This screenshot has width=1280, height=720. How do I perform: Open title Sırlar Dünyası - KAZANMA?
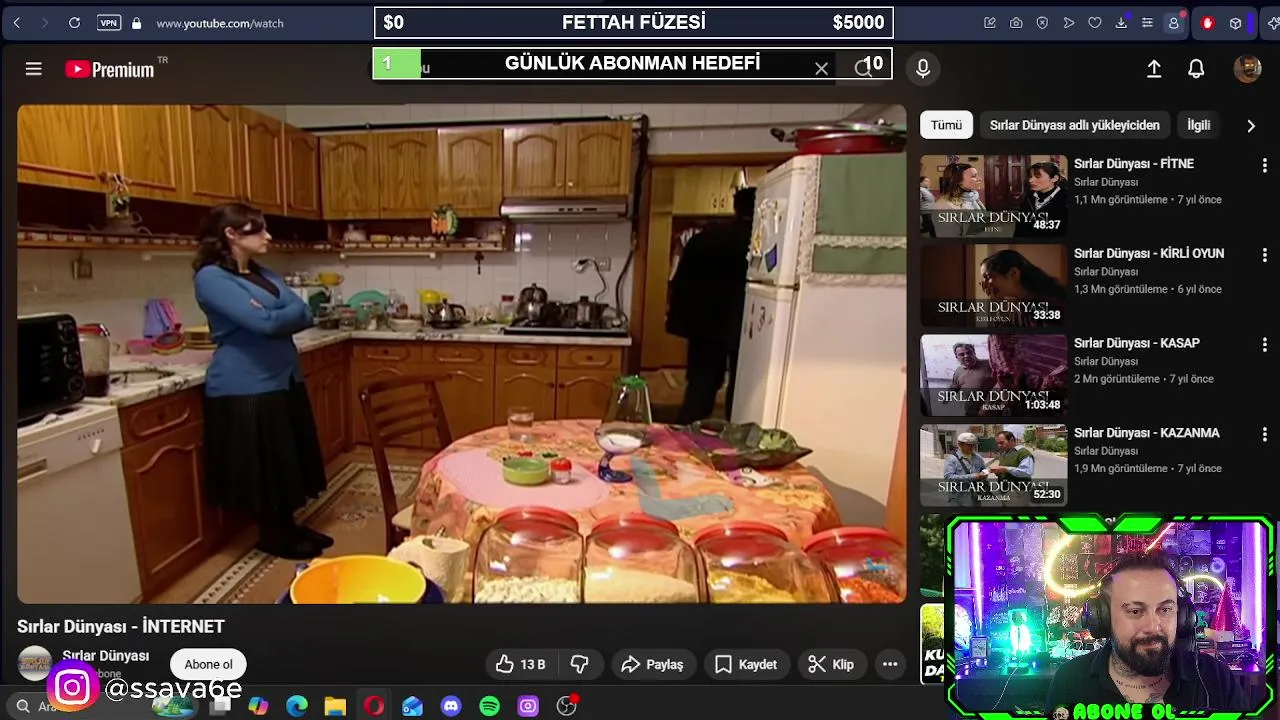click(1147, 433)
